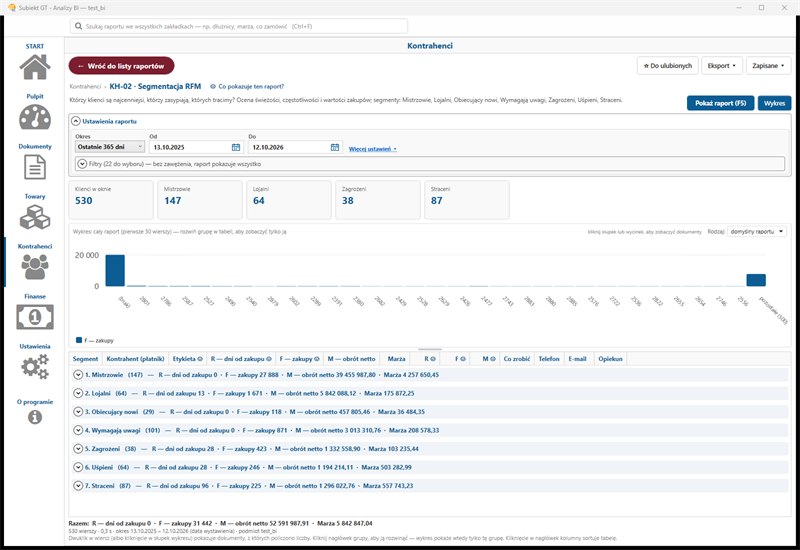
Task: Open the Zapisane menu
Action: click(768, 66)
